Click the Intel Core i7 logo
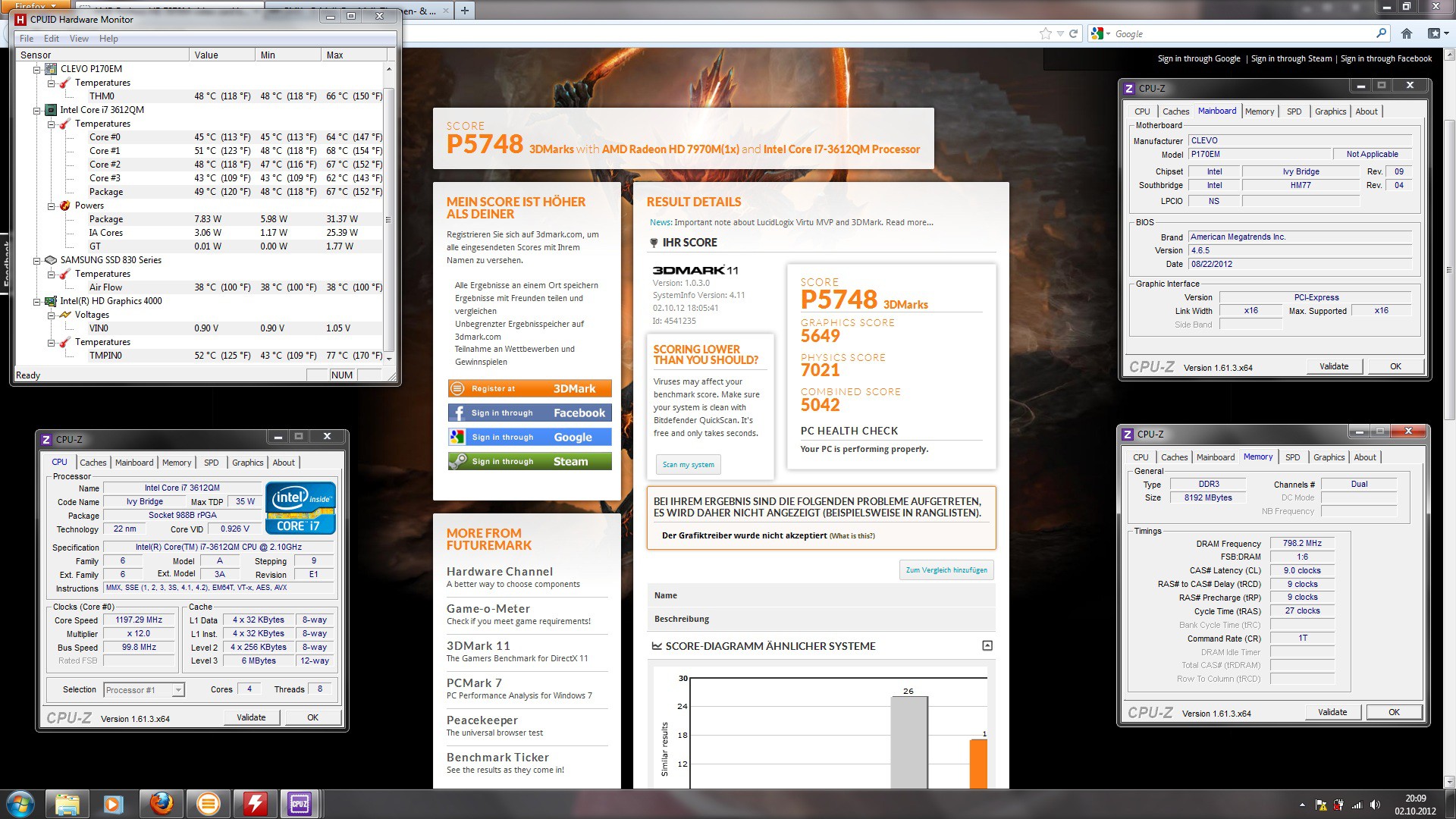Image resolution: width=1456 pixels, height=819 pixels. tap(300, 508)
